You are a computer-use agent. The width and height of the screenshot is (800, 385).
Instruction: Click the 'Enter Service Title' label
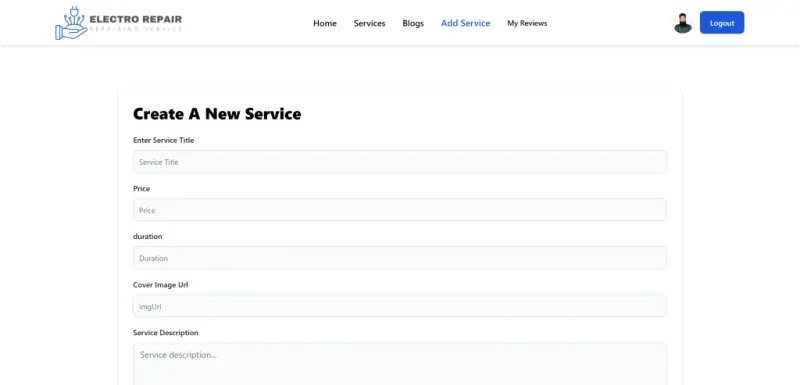point(163,140)
